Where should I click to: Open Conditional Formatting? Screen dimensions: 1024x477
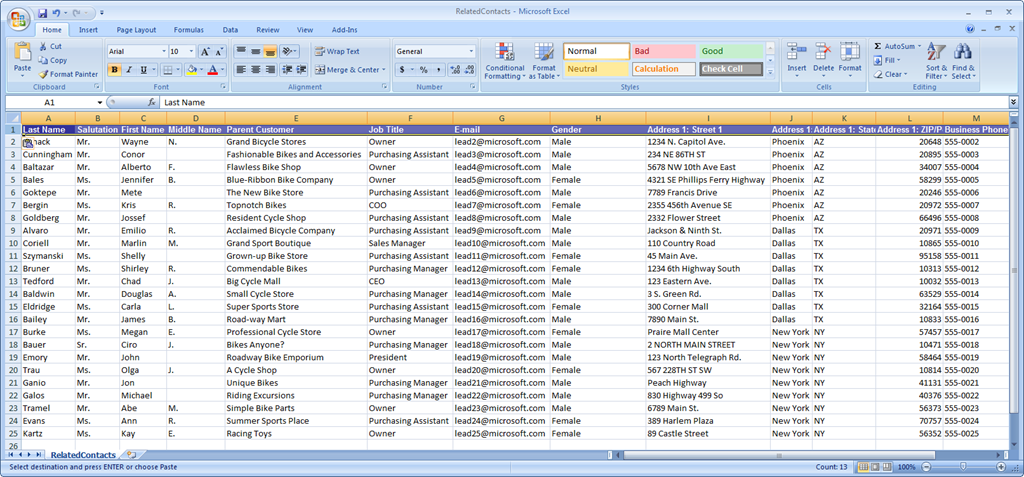(x=504, y=61)
